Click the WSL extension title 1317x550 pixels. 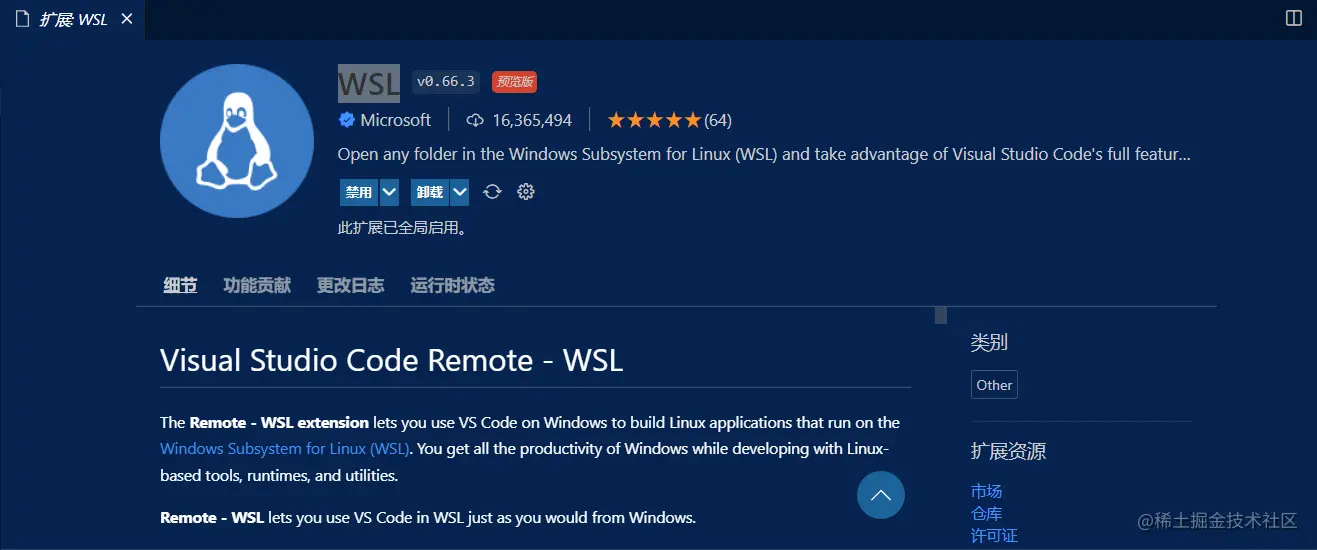[369, 84]
